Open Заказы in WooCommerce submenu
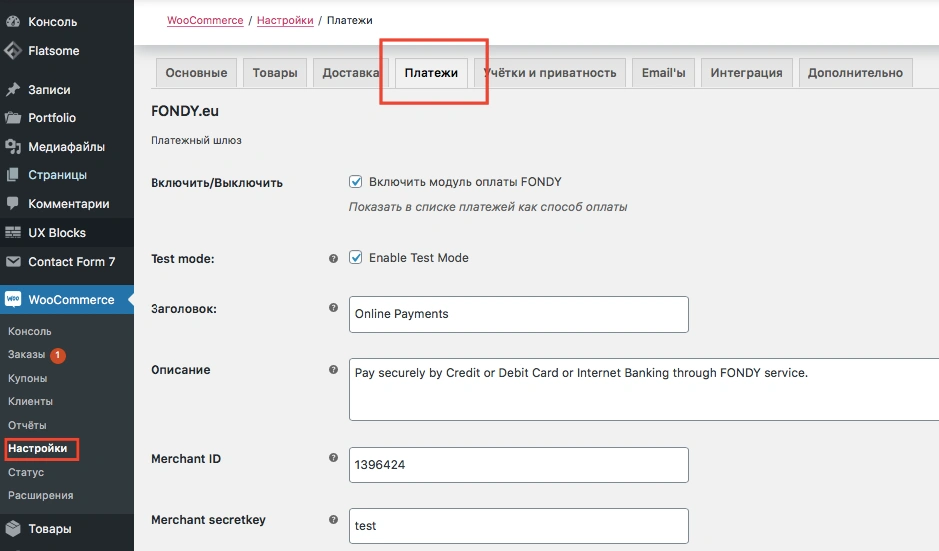Image resolution: width=939 pixels, height=551 pixels. coord(26,355)
